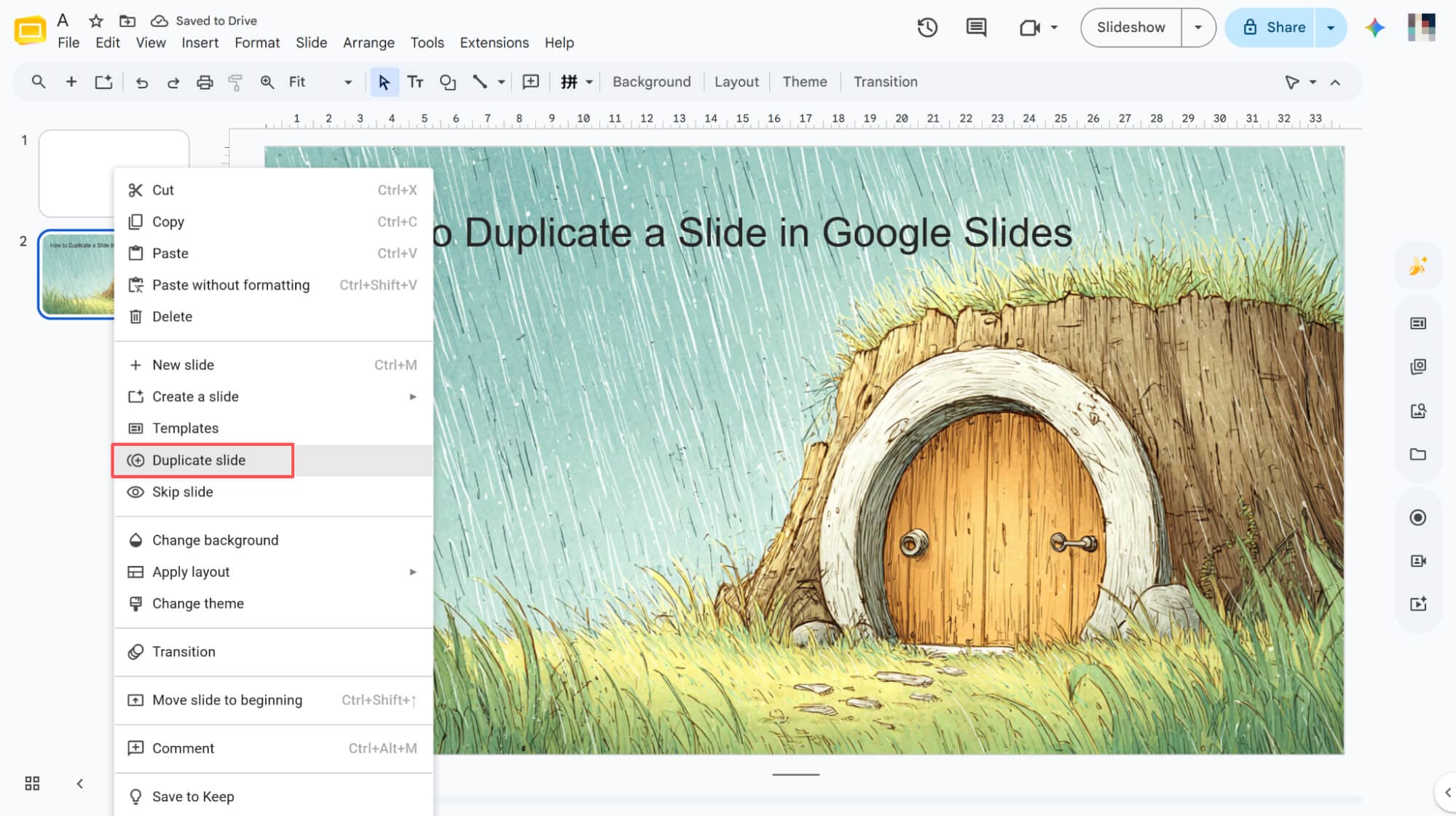Open the folder icon in the side panel
Viewport: 1456px width, 816px height.
point(1417,455)
